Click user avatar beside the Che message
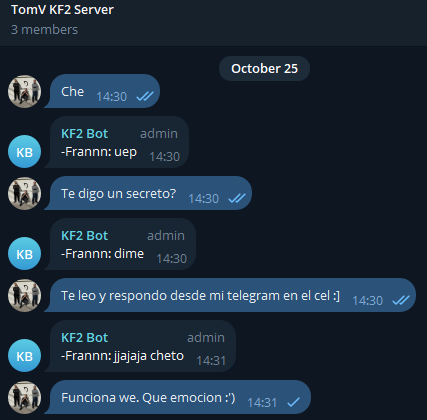Image resolution: width=427 pixels, height=420 pixels. point(24,91)
